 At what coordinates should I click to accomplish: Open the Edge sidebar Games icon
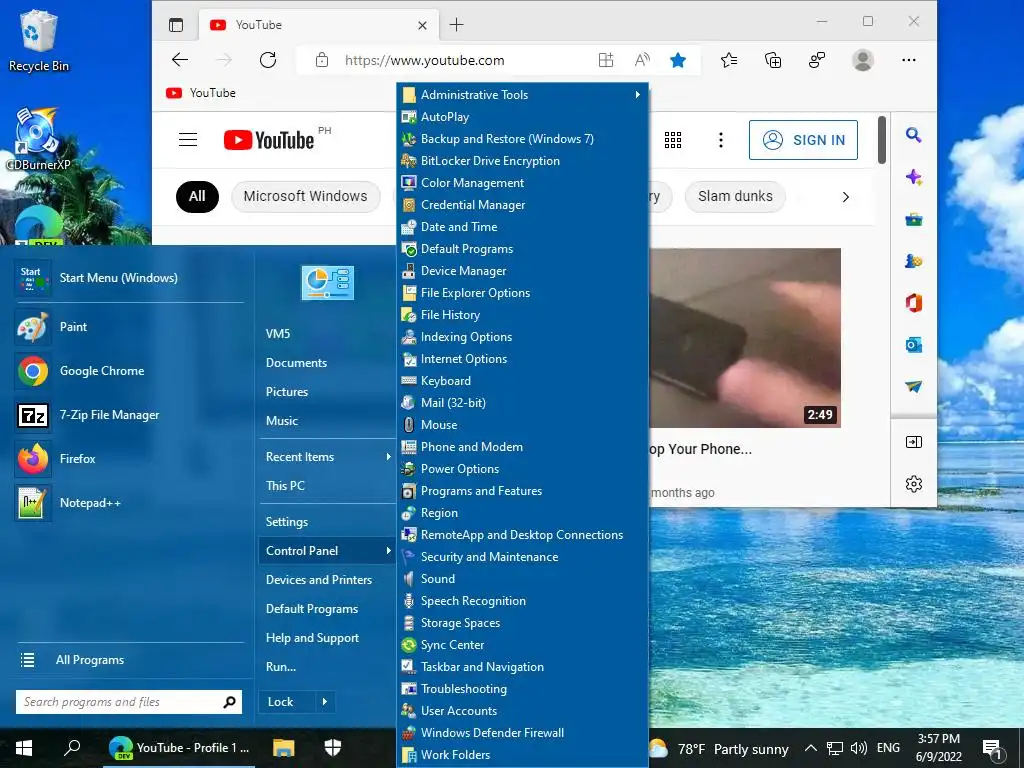pos(913,261)
